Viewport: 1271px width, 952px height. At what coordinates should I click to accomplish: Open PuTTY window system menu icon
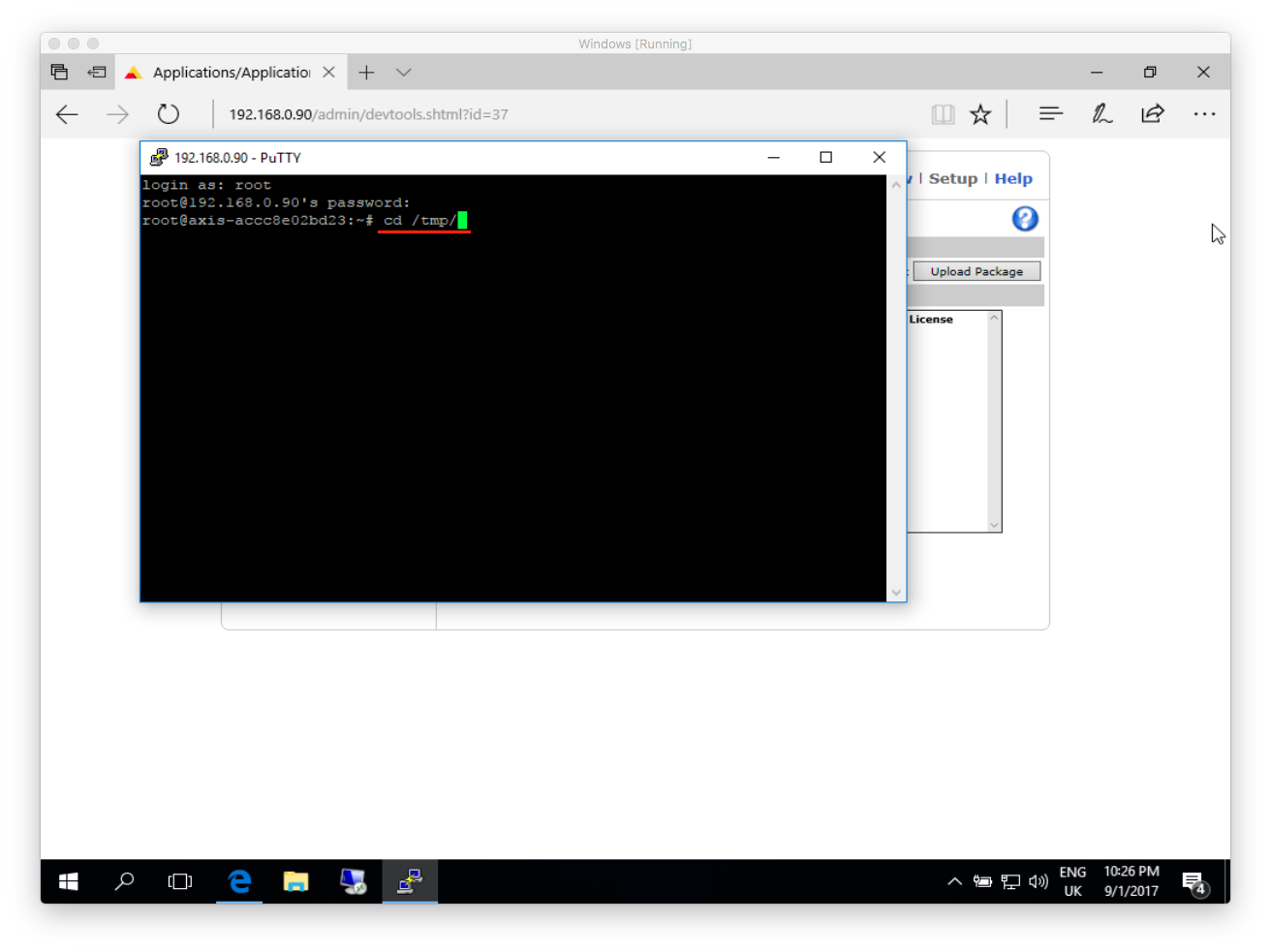pyautogui.click(x=159, y=157)
